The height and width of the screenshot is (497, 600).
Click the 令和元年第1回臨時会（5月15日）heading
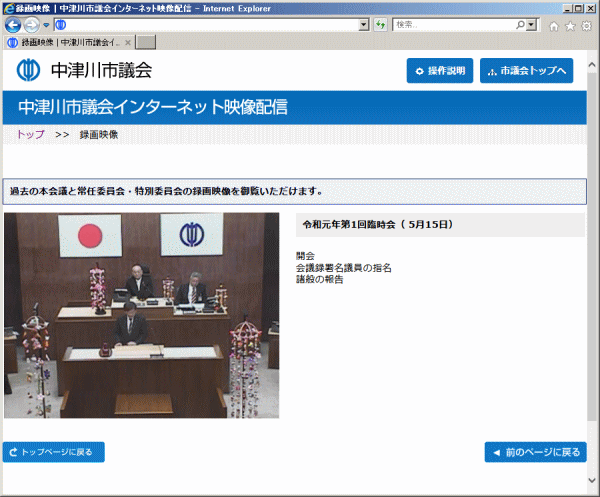point(378,225)
